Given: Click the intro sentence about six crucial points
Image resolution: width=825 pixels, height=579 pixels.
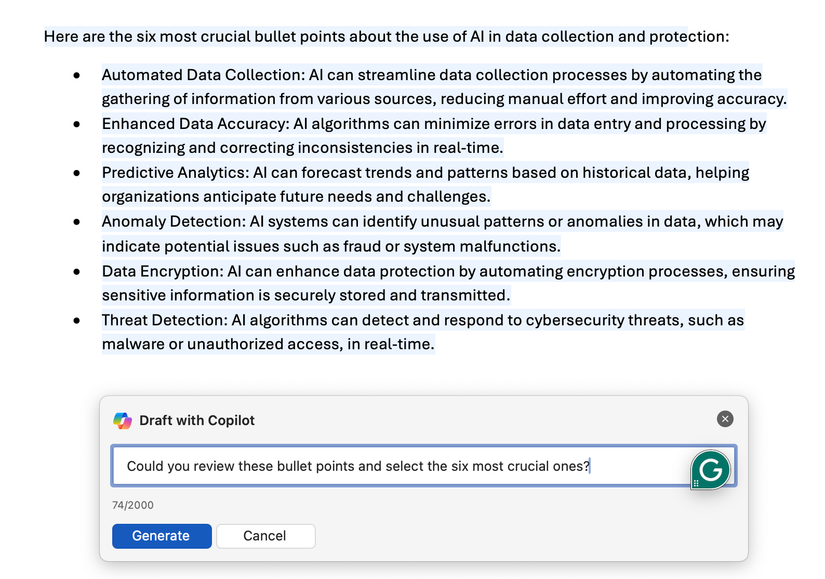Looking at the screenshot, I should tap(386, 37).
